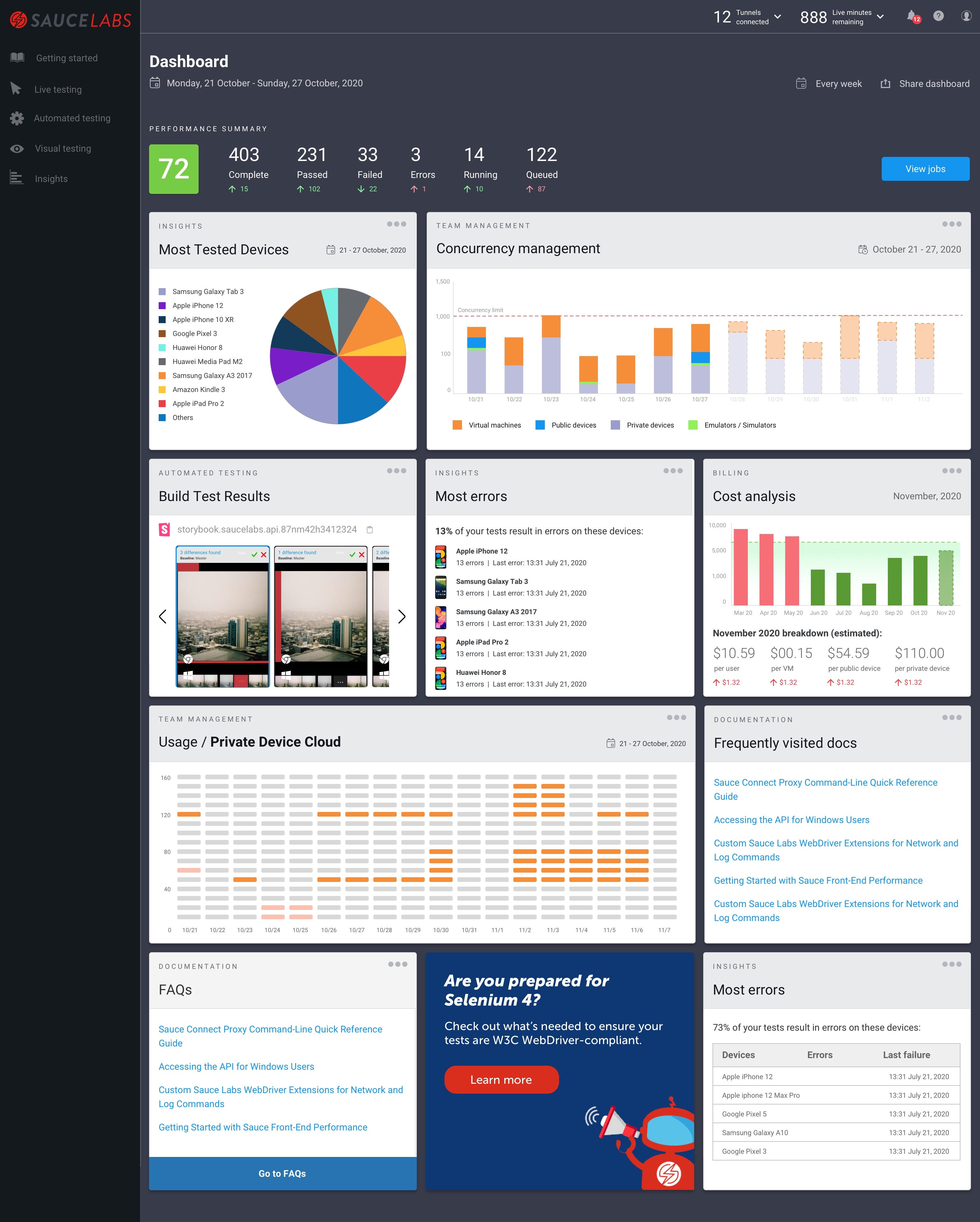Viewport: 980px width, 1222px height.
Task: Open the Sauce Labs logo home
Action: (70, 20)
